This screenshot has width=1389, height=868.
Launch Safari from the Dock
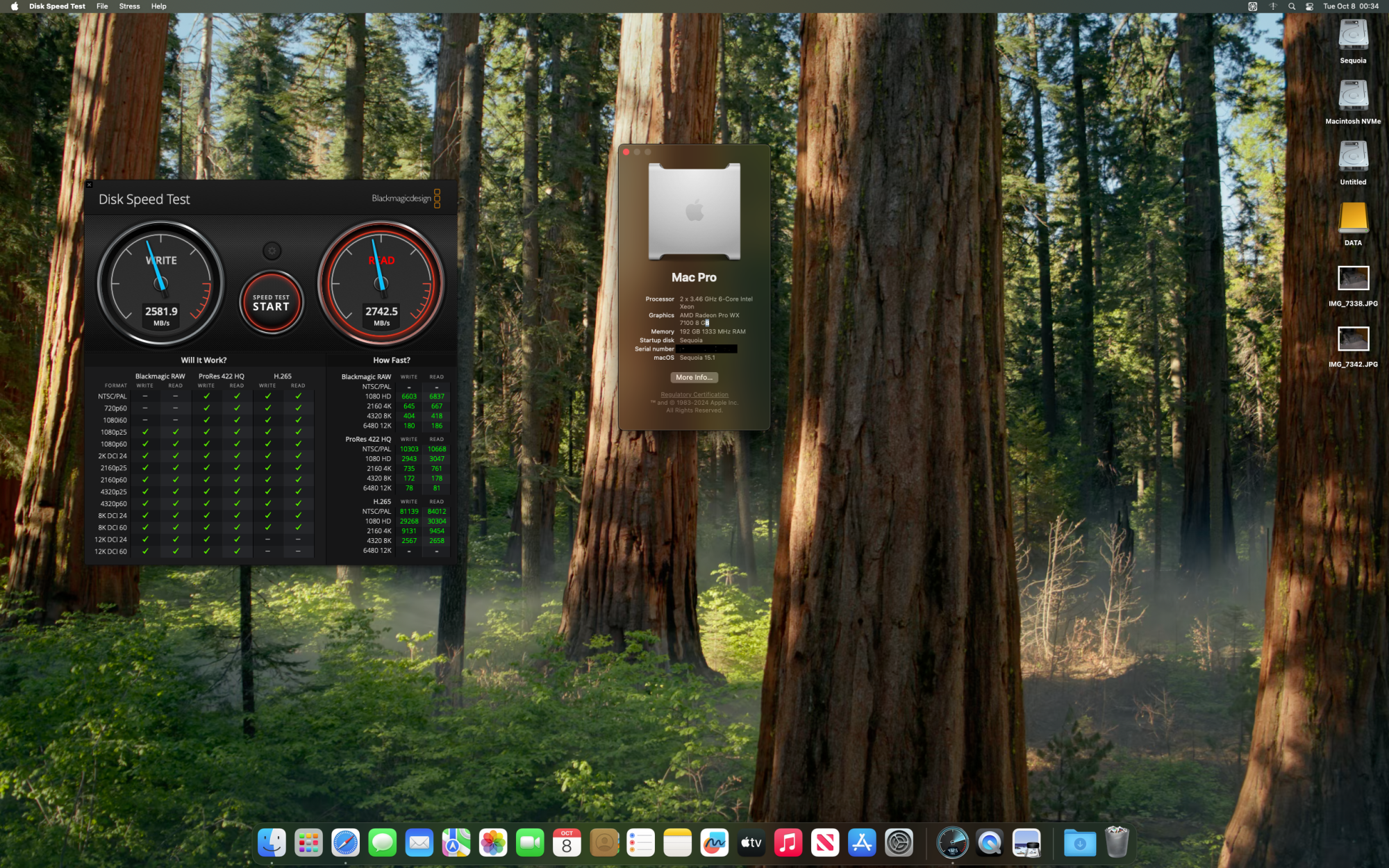(345, 843)
